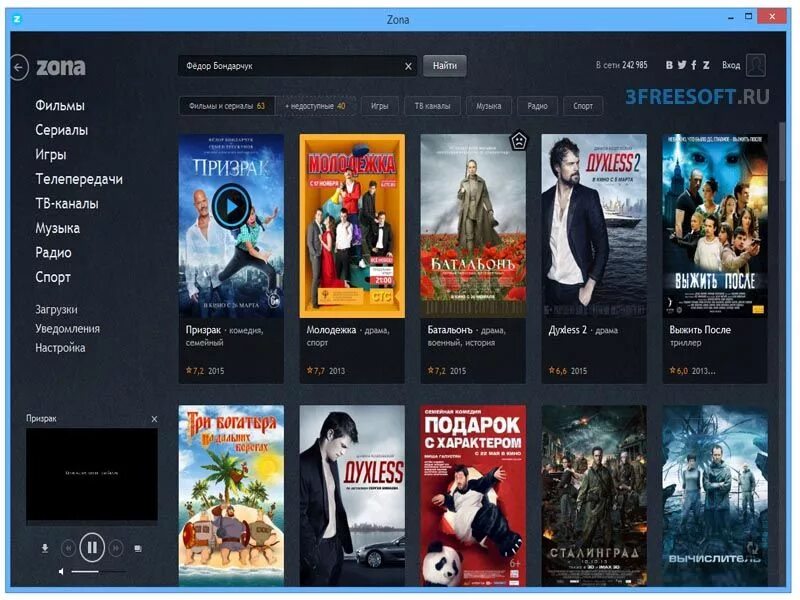Open the Facebook icon
Screen dimensions: 800x600
tap(694, 65)
